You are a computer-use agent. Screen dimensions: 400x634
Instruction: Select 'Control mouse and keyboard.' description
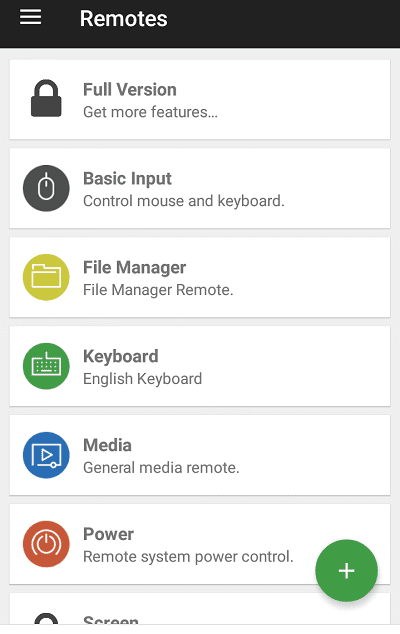pos(184,201)
